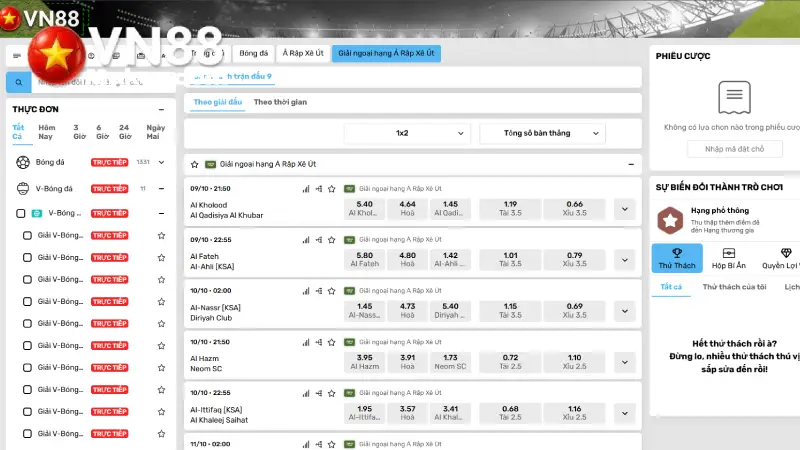Favorite the Al Kholood vs Al Qadisiya match
Viewport: 800px width, 450px height.
point(332,189)
